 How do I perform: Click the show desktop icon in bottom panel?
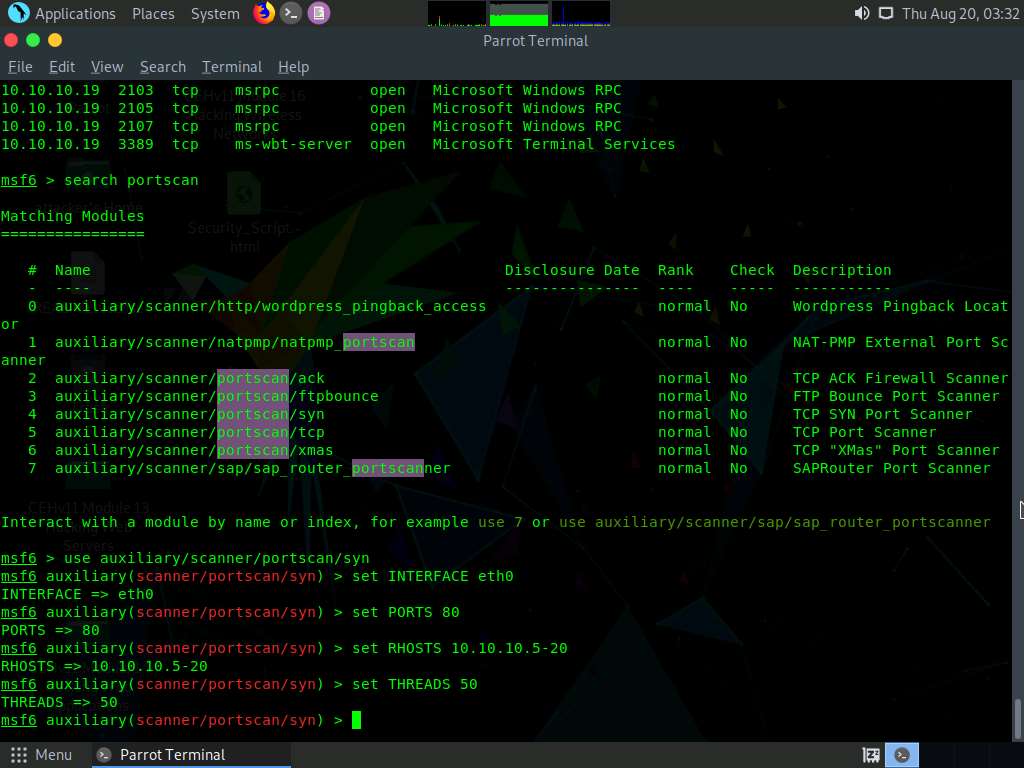tap(871, 755)
